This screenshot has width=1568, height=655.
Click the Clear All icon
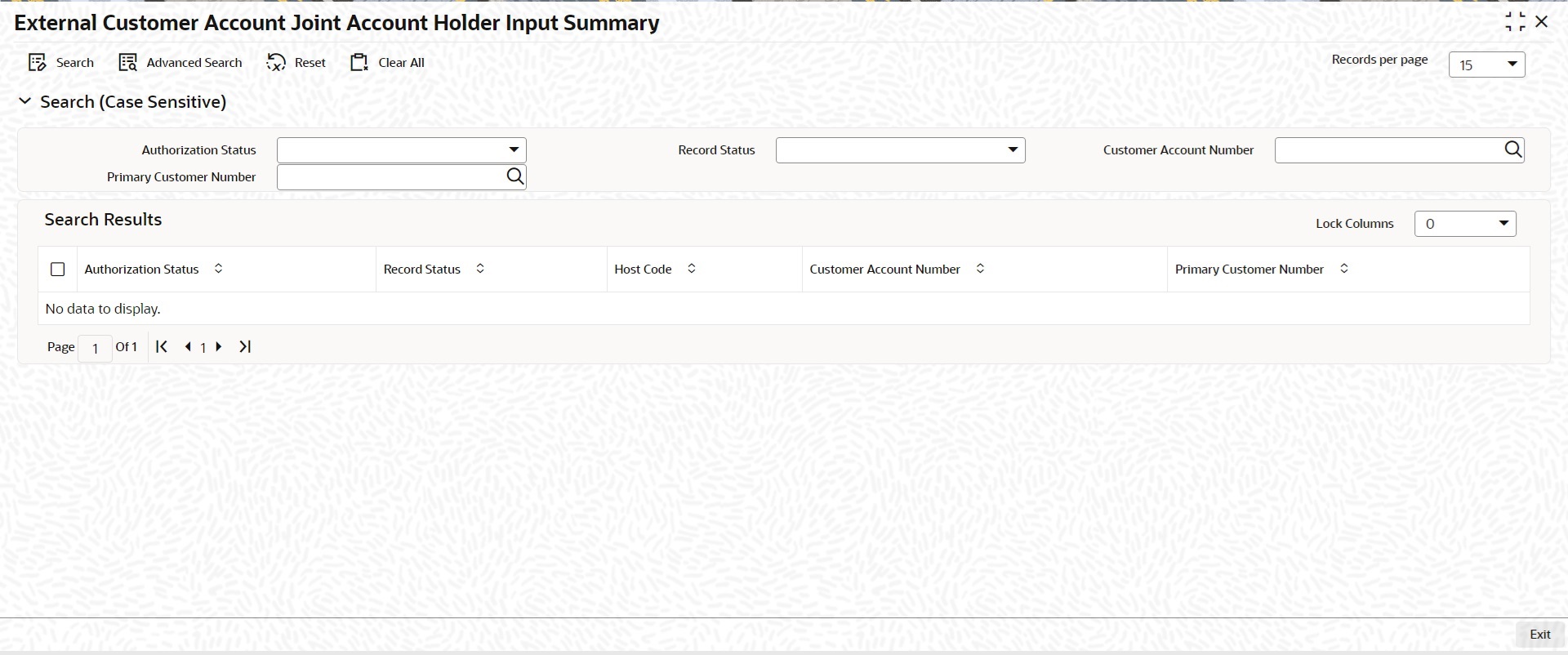coord(359,63)
